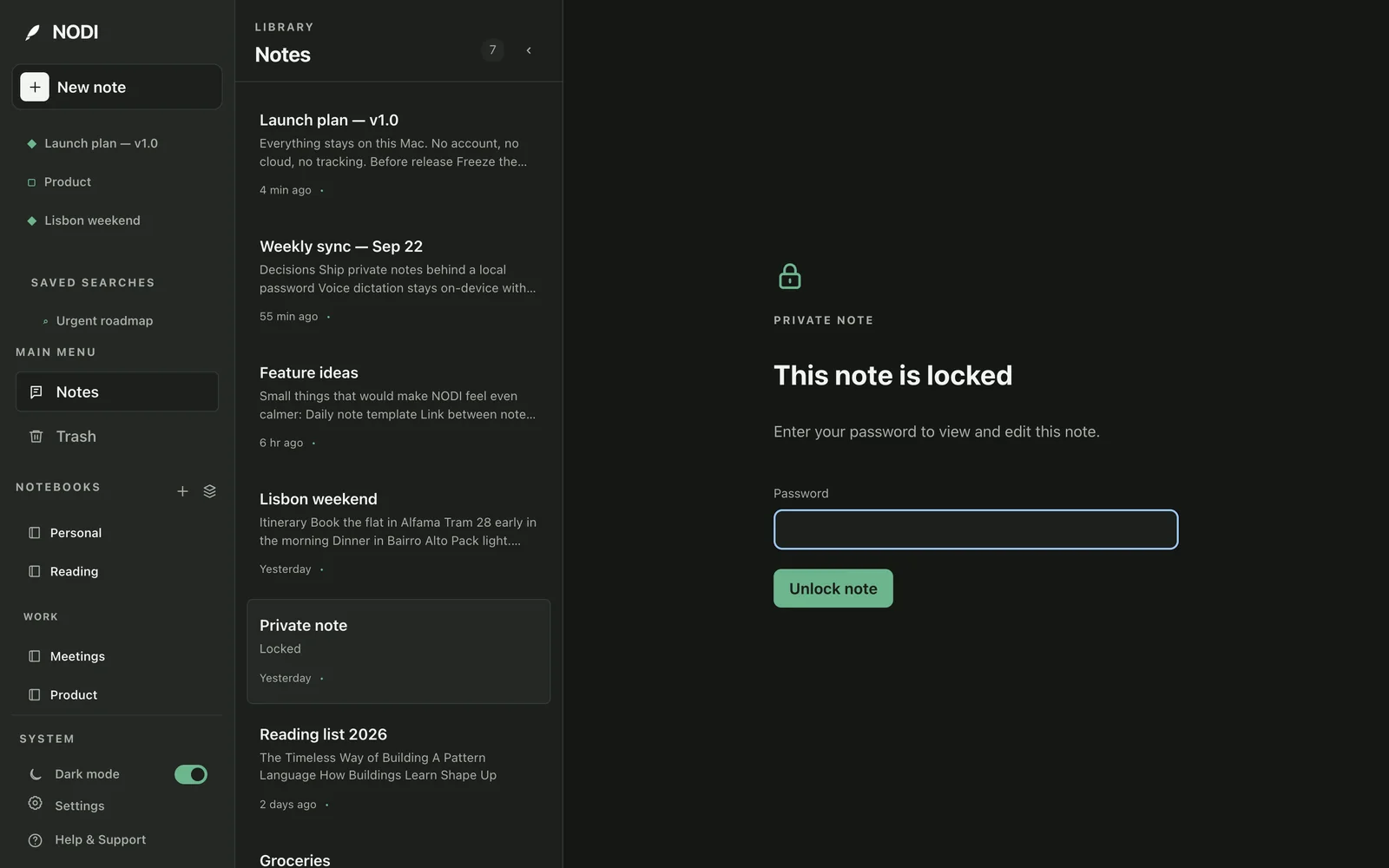
Task: Select the Reading notebook label
Action: click(74, 572)
